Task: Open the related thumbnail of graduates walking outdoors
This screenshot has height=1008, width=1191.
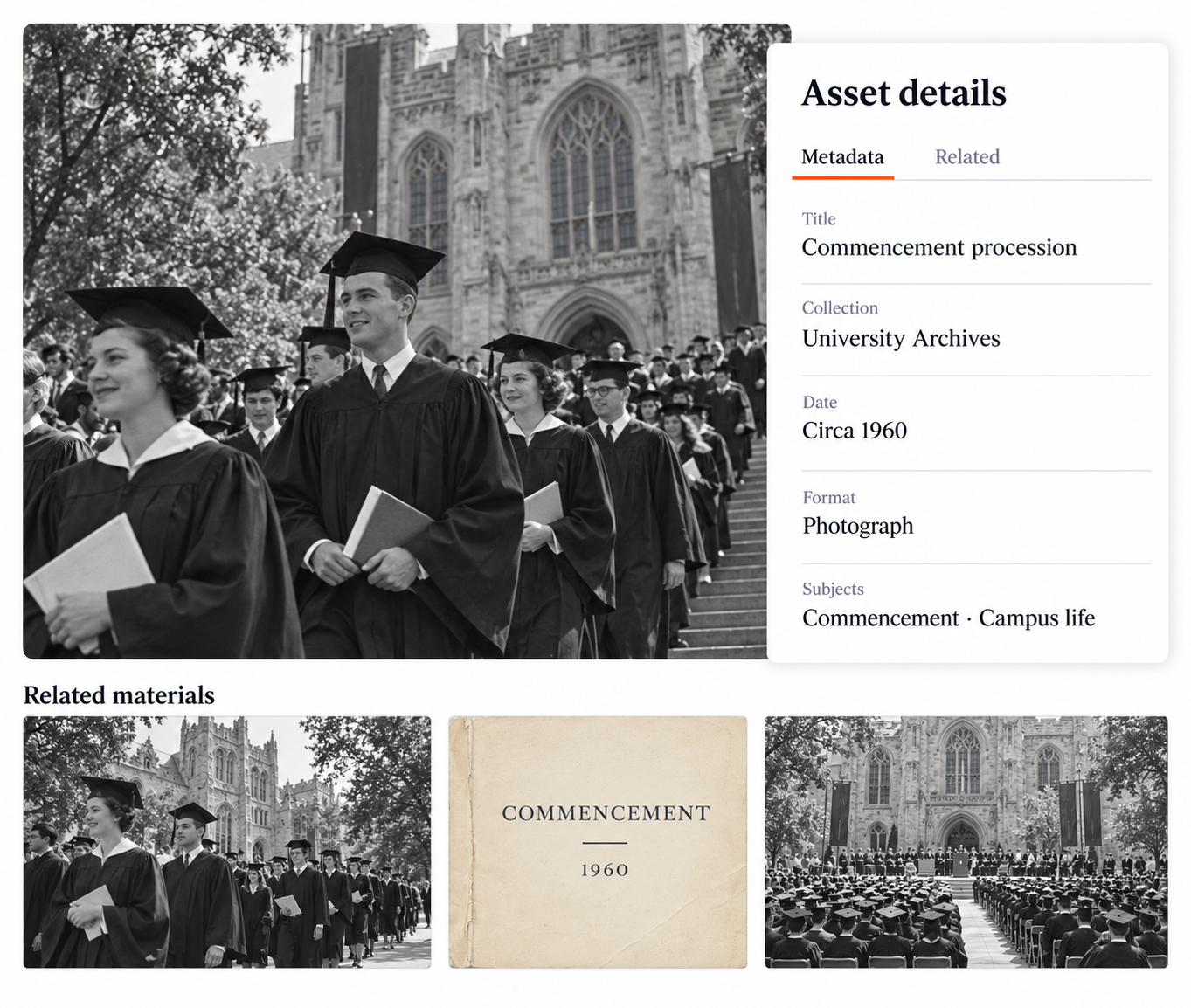Action: pos(227,842)
